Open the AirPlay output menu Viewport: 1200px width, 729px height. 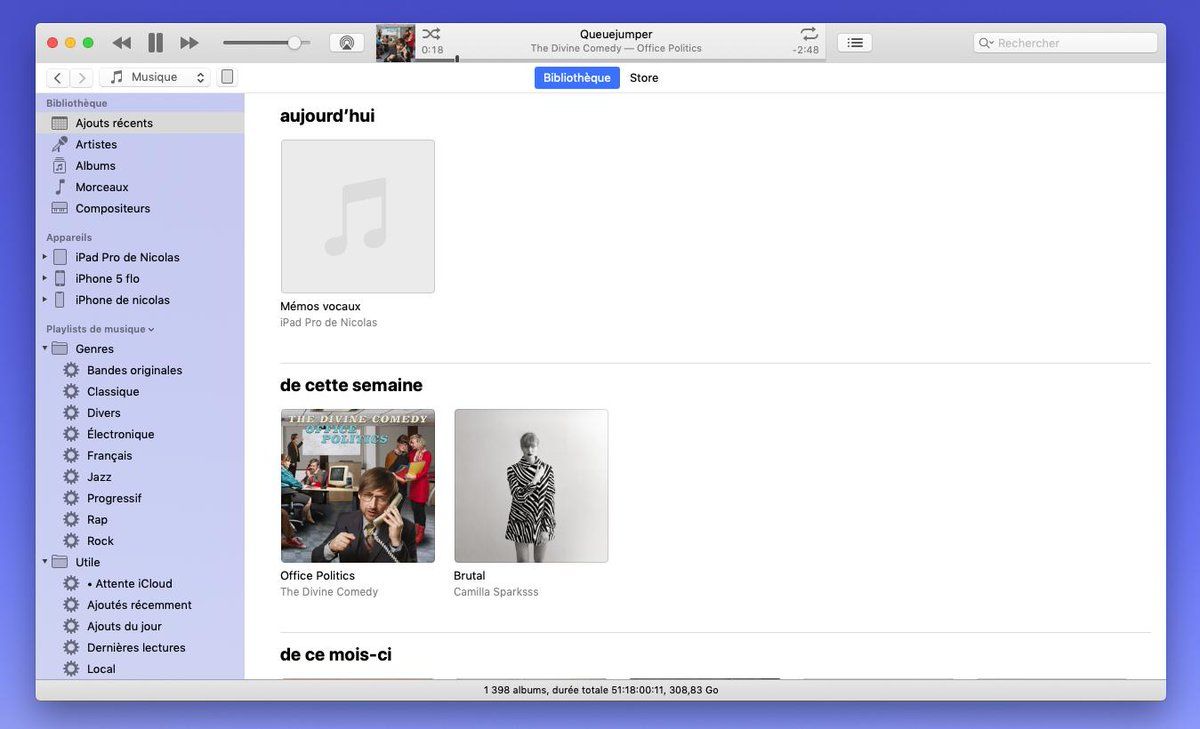[347, 43]
